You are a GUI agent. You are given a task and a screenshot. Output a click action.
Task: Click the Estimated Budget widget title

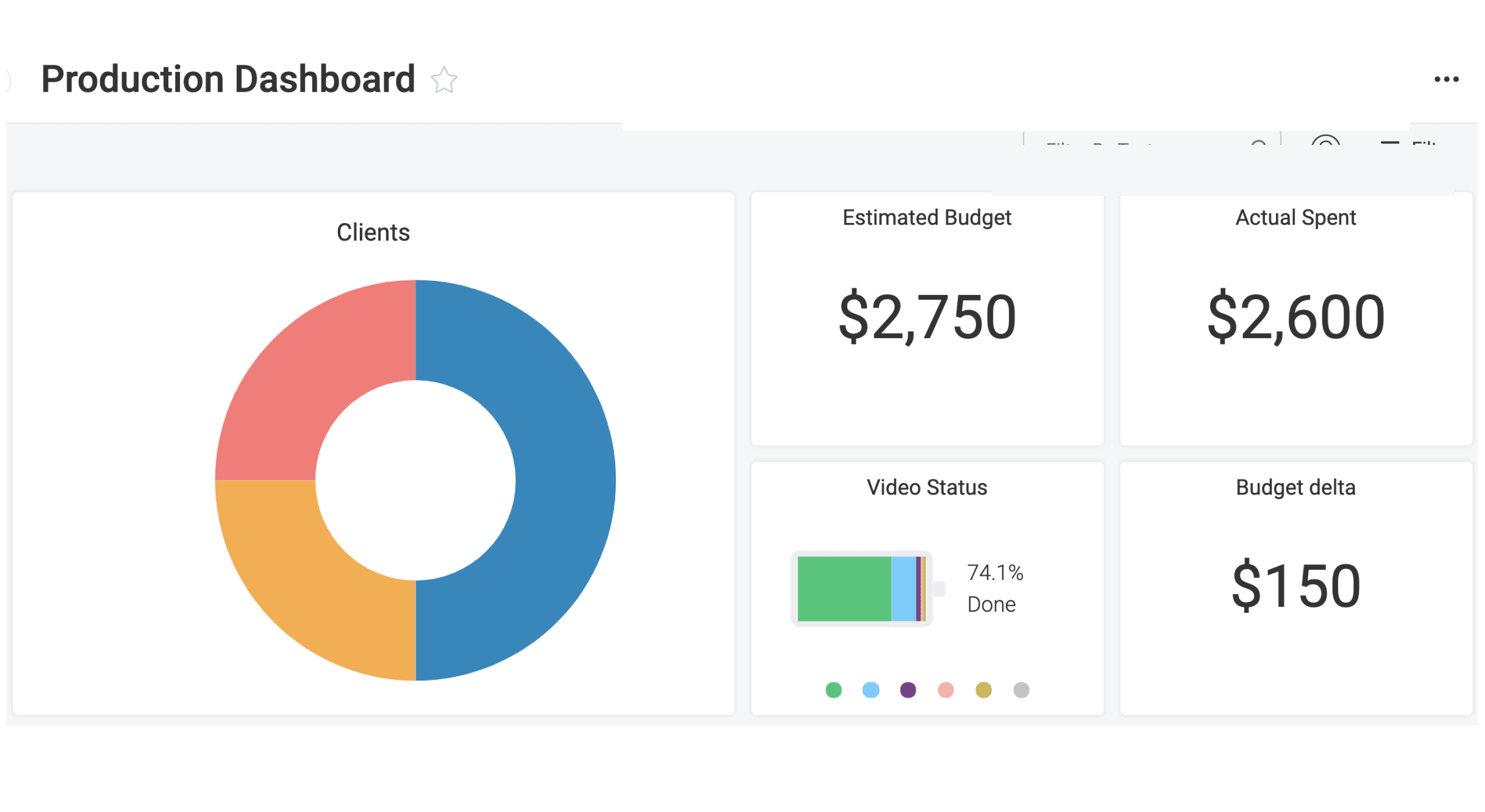tap(927, 218)
